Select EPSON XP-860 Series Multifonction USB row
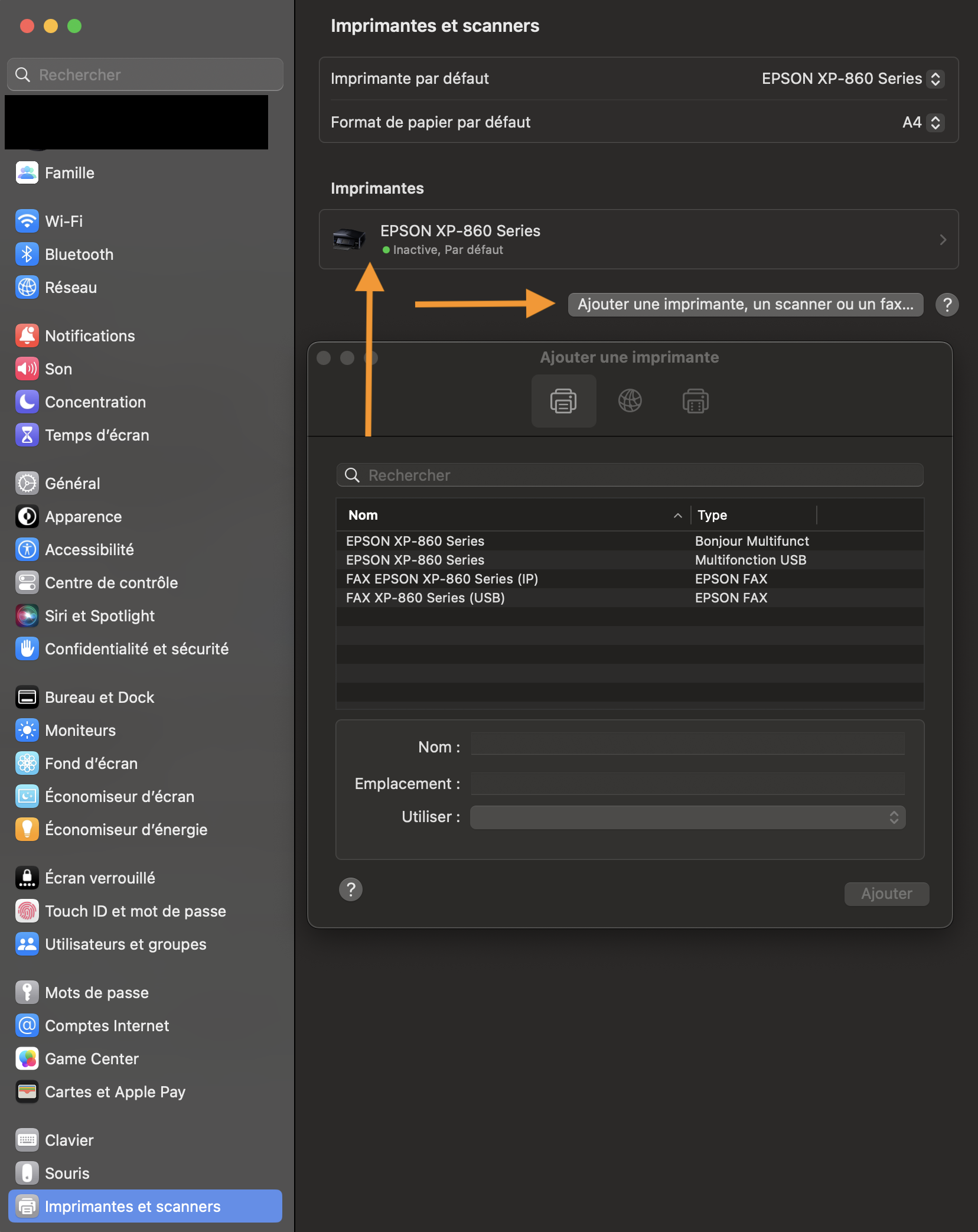This screenshot has height=1232, width=978. [x=630, y=560]
